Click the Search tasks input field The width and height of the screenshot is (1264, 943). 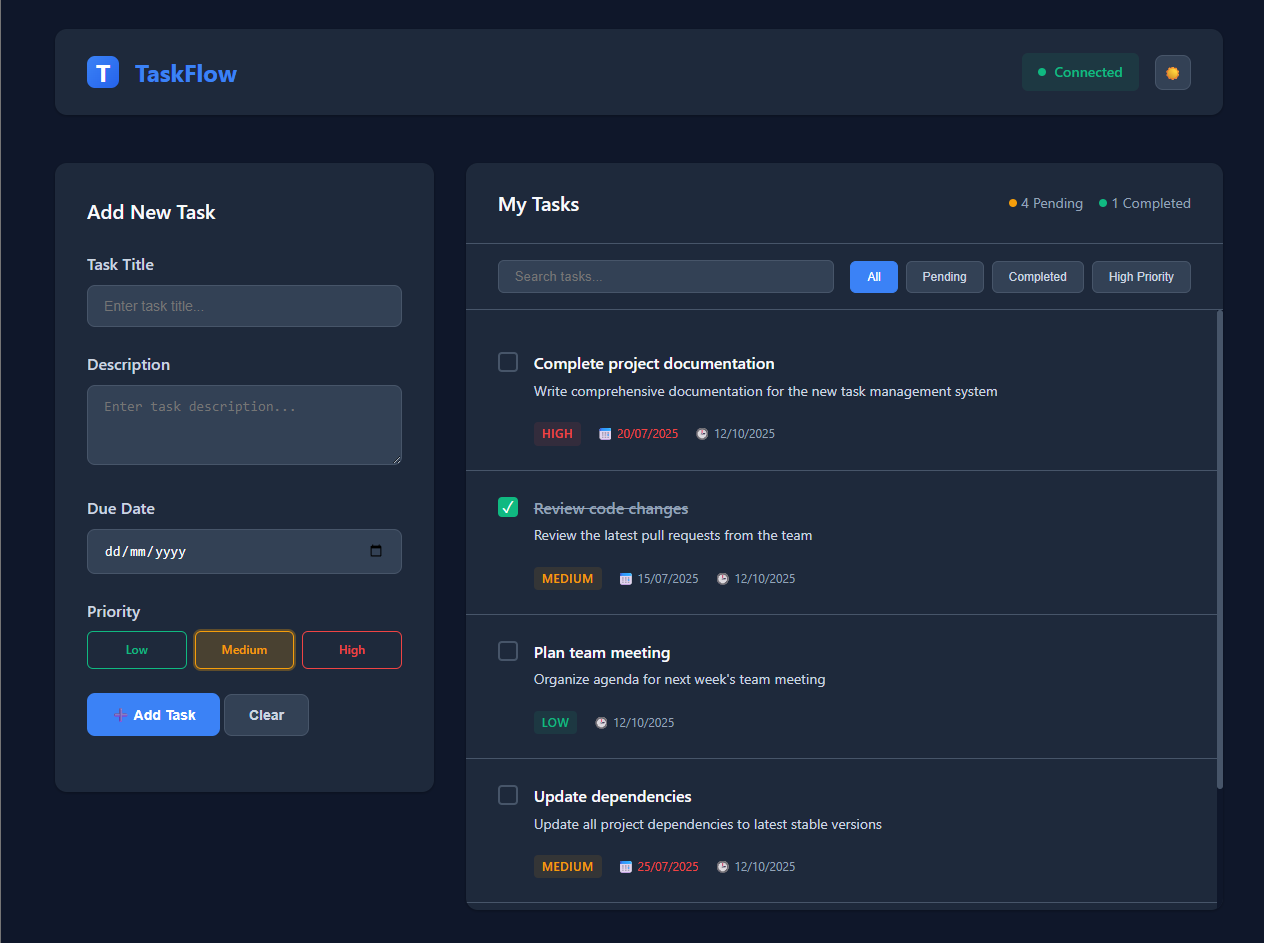[665, 276]
